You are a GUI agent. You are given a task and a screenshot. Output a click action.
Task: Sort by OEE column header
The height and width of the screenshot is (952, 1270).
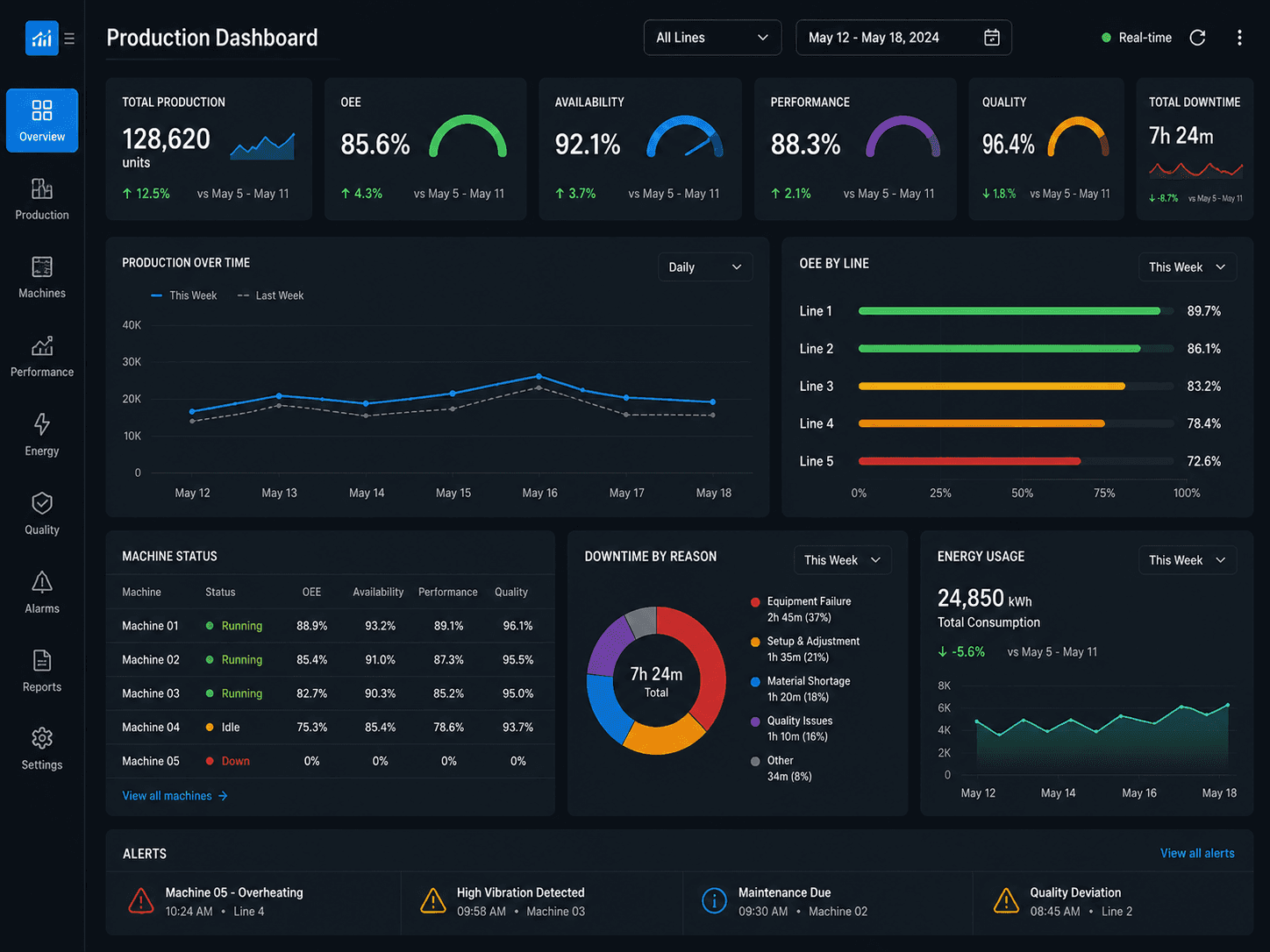(311, 593)
